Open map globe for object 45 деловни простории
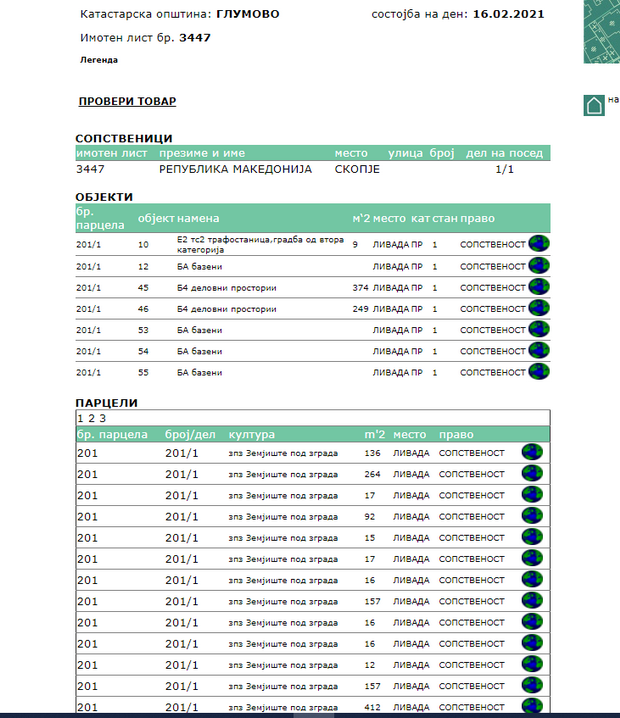The width and height of the screenshot is (620, 718). click(539, 287)
